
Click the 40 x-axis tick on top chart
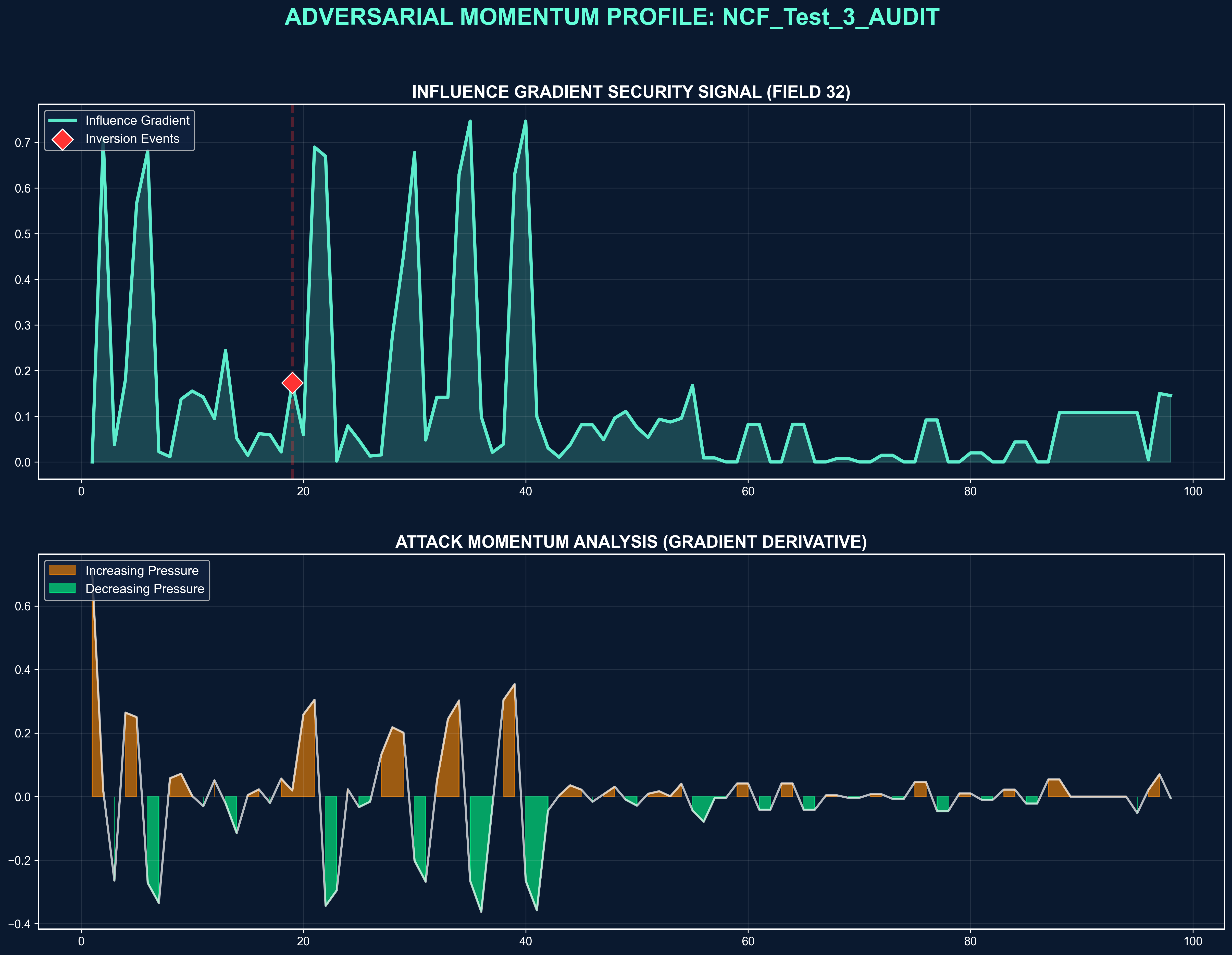[525, 491]
